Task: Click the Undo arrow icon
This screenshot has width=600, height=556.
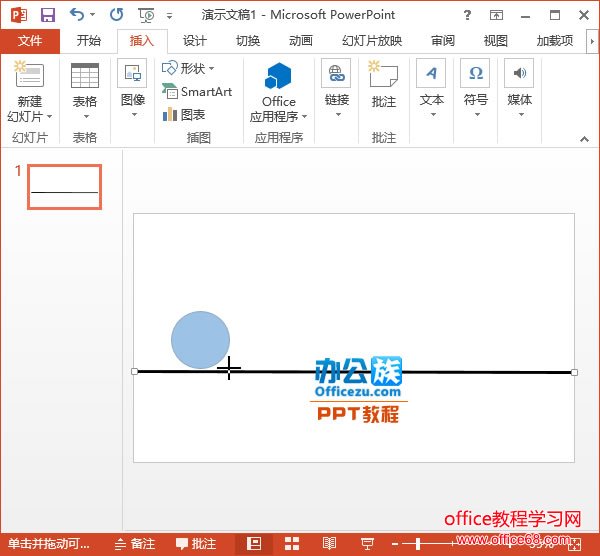Action: [77, 15]
